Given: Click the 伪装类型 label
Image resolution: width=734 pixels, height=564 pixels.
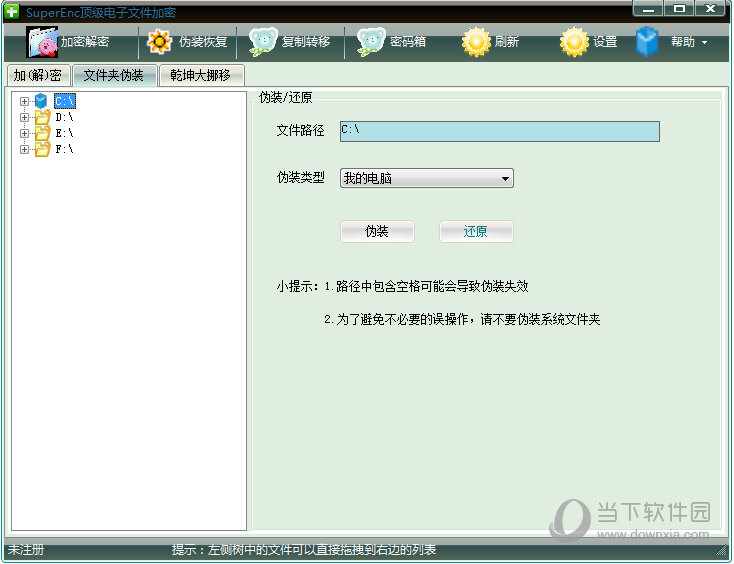Looking at the screenshot, I should click(301, 177).
